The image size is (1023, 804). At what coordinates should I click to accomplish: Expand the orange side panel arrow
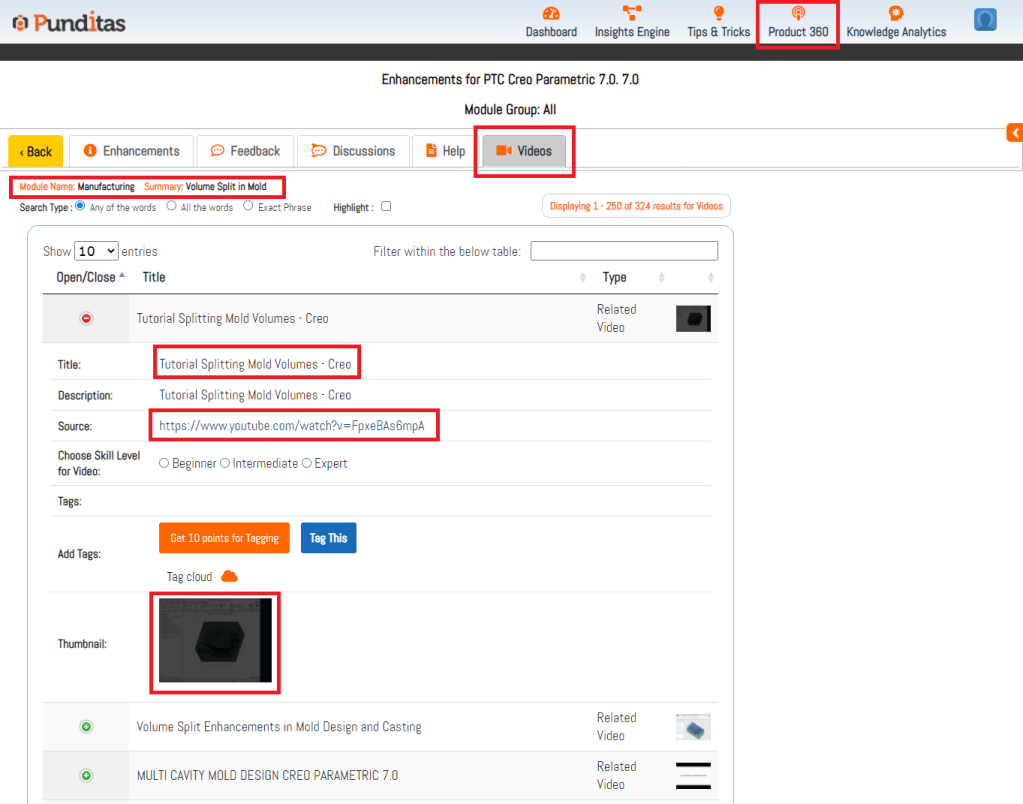click(1014, 133)
